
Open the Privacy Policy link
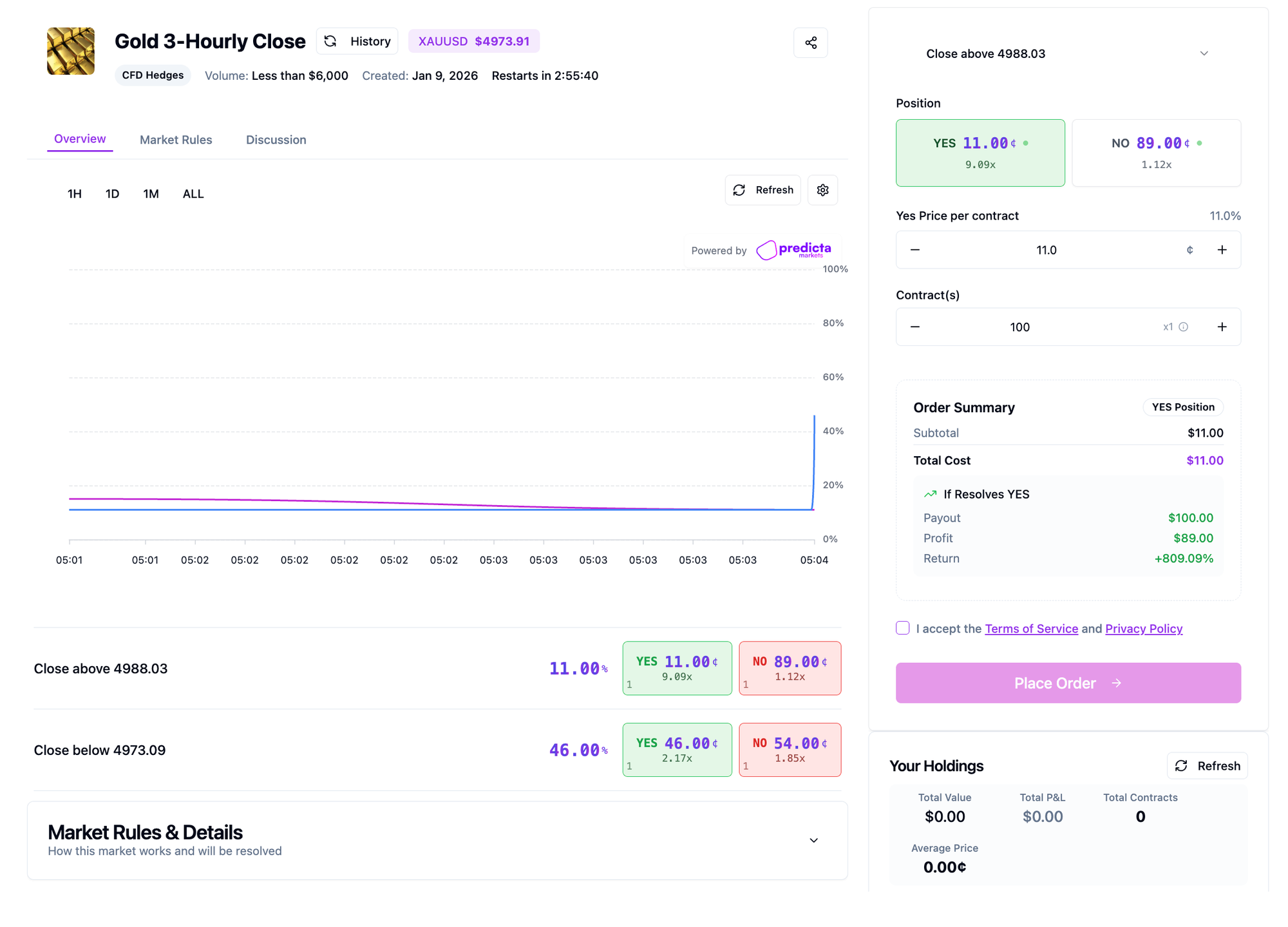click(1143, 628)
